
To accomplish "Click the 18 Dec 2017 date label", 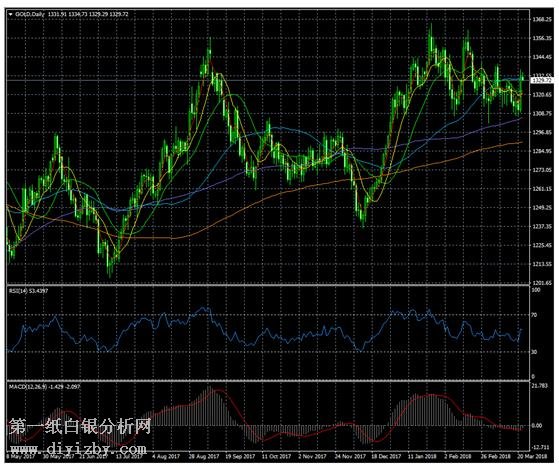I will 386,457.
